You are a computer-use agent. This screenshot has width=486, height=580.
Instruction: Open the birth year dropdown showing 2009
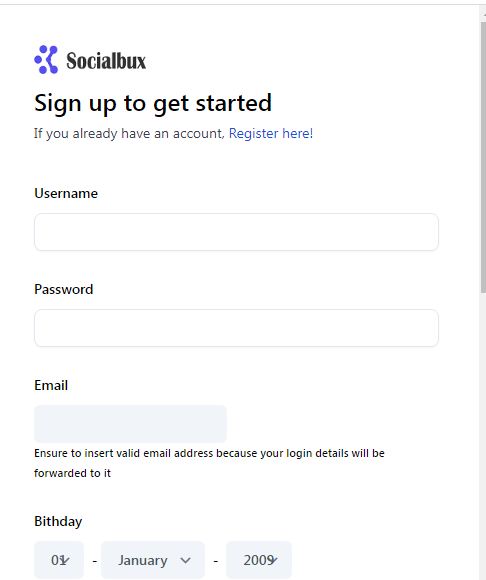[259, 560]
